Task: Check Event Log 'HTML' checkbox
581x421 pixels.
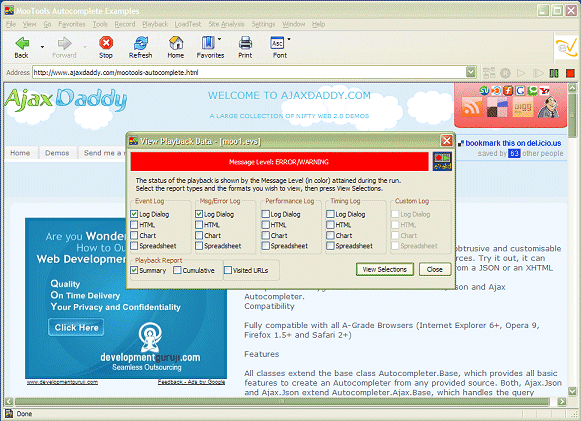Action: click(134, 225)
